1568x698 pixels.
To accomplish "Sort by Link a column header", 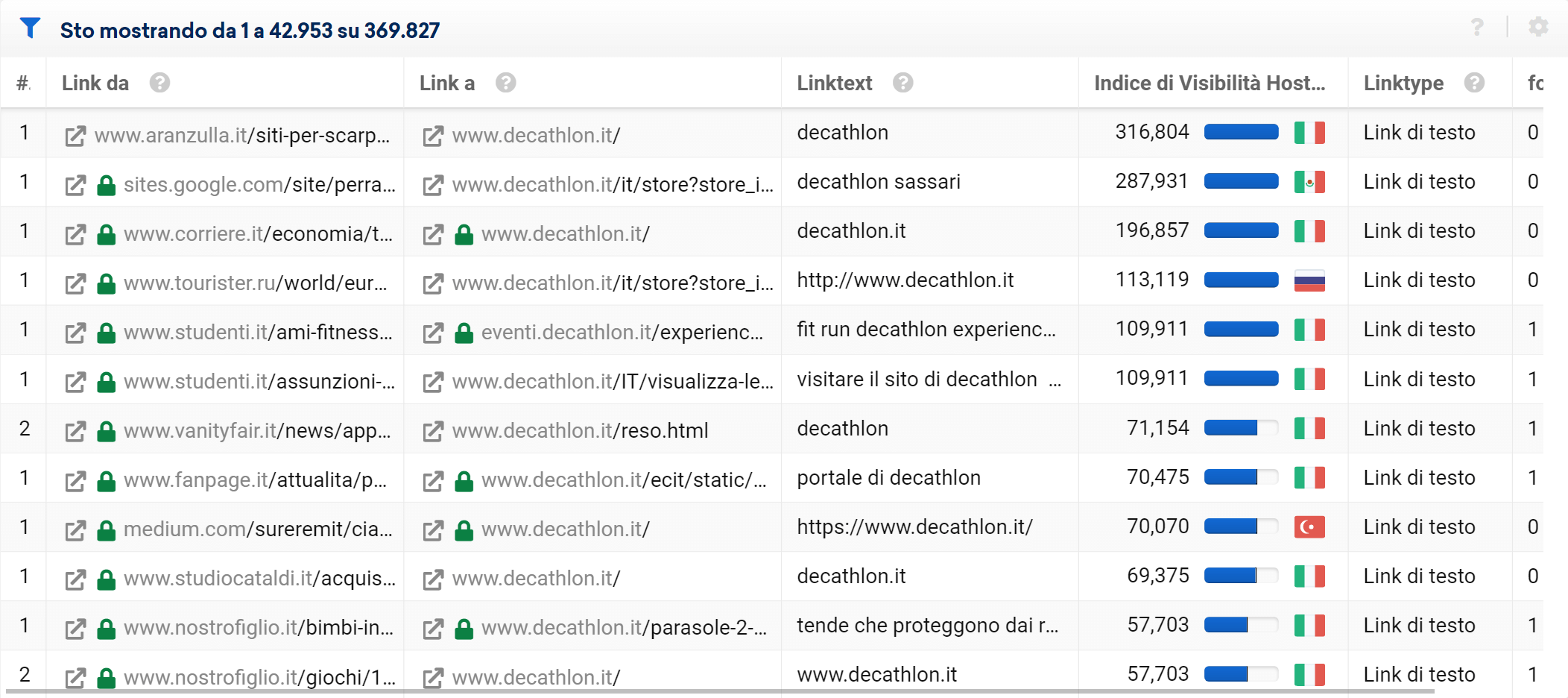I will point(447,83).
